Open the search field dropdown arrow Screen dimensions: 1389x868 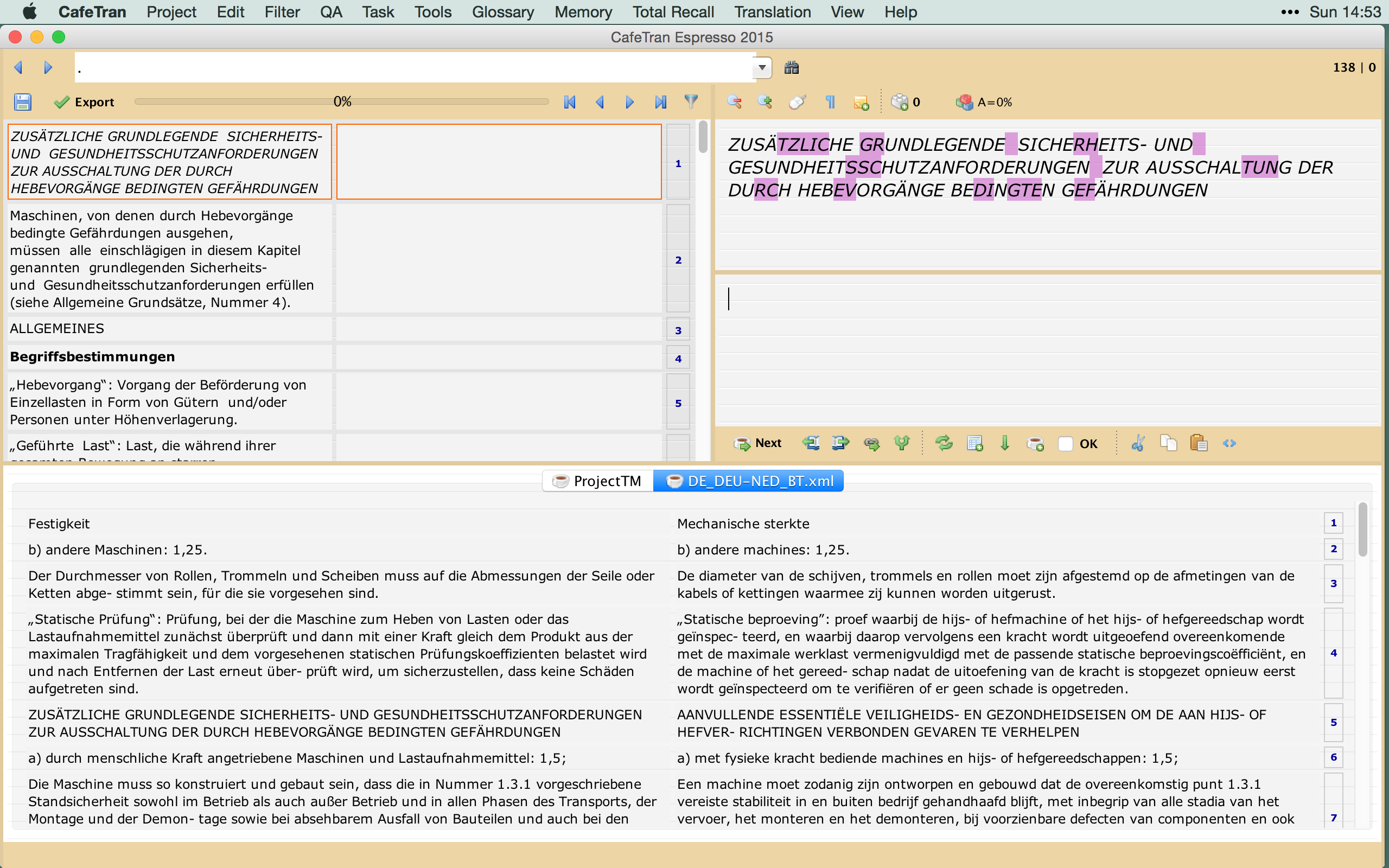[x=762, y=68]
